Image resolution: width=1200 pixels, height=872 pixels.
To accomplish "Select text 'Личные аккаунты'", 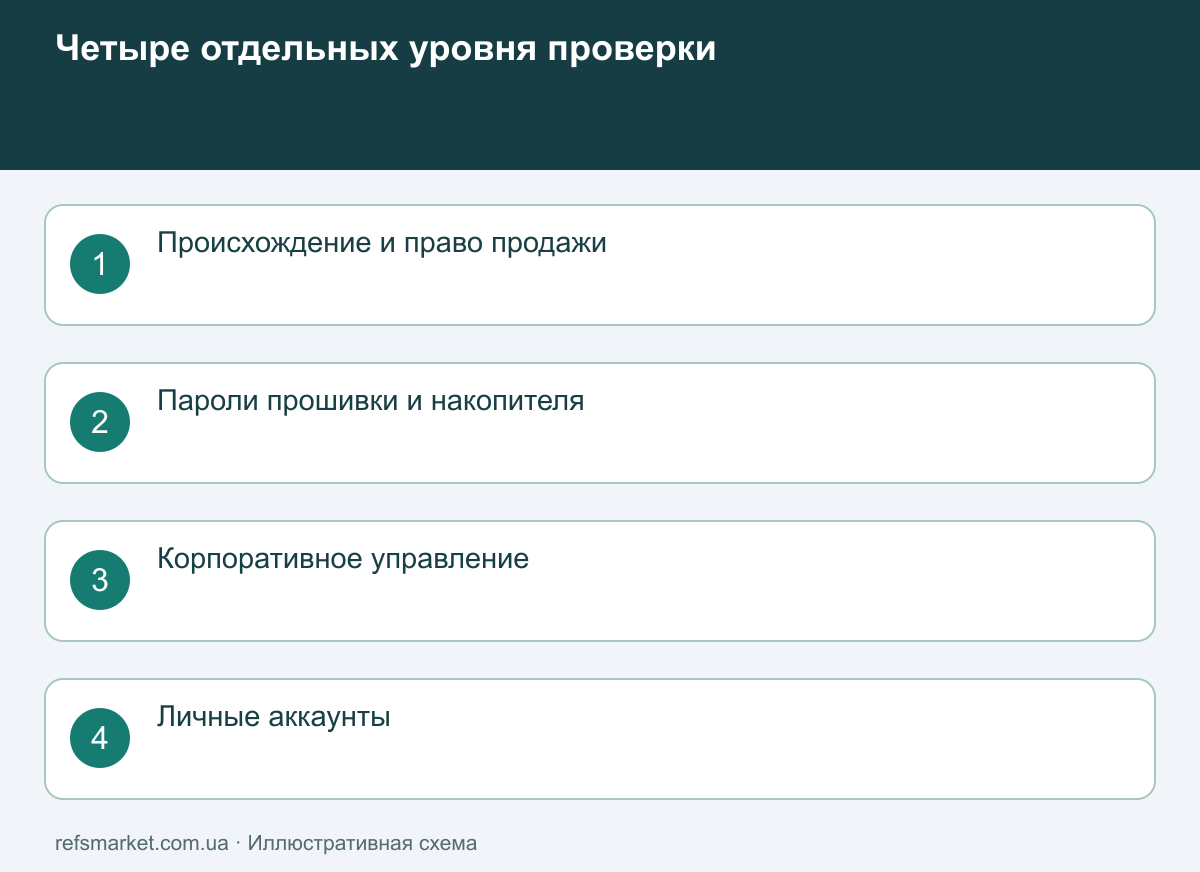I will point(274,717).
